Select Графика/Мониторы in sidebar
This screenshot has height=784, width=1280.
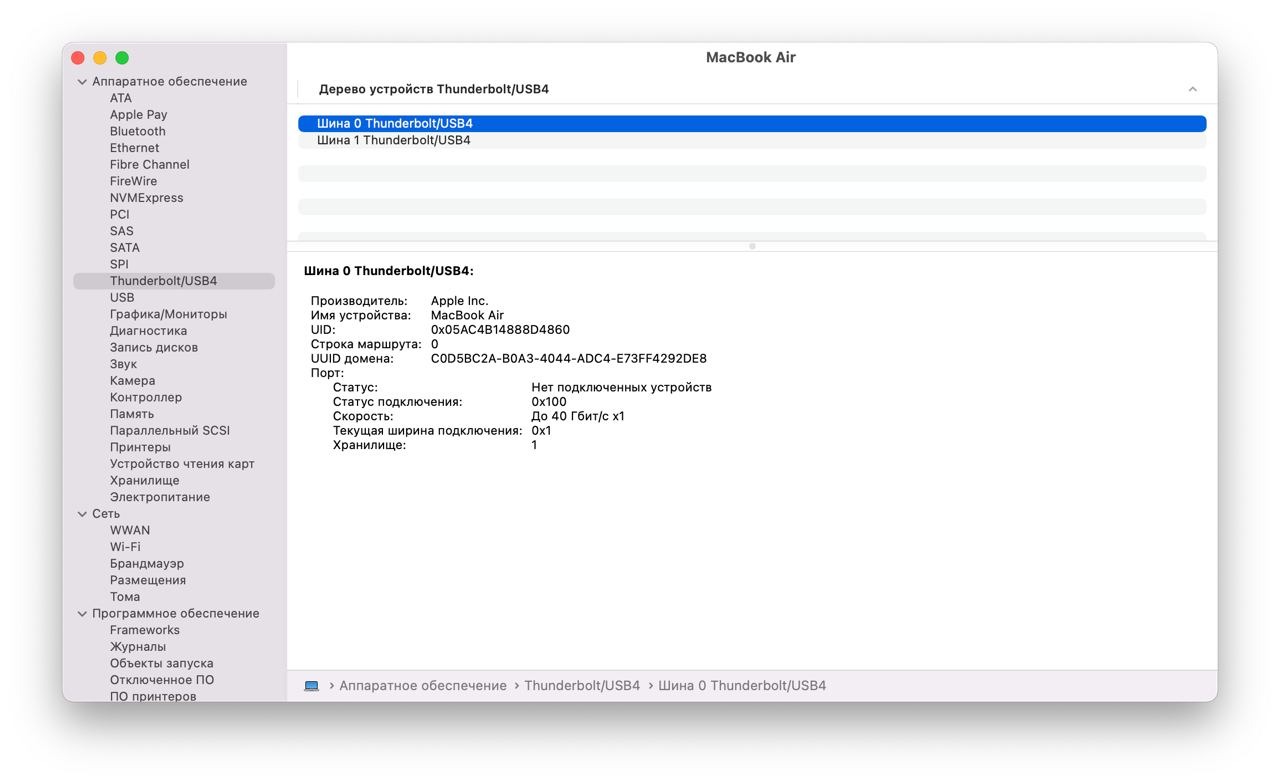(x=168, y=314)
